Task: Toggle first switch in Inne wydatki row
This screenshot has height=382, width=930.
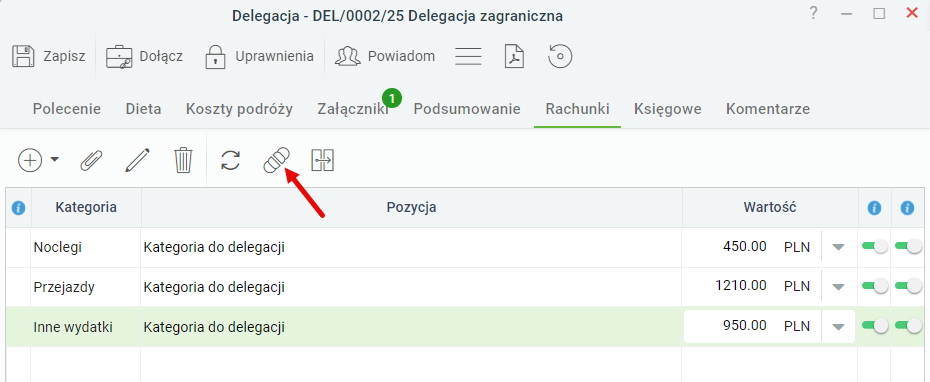Action: click(x=875, y=325)
